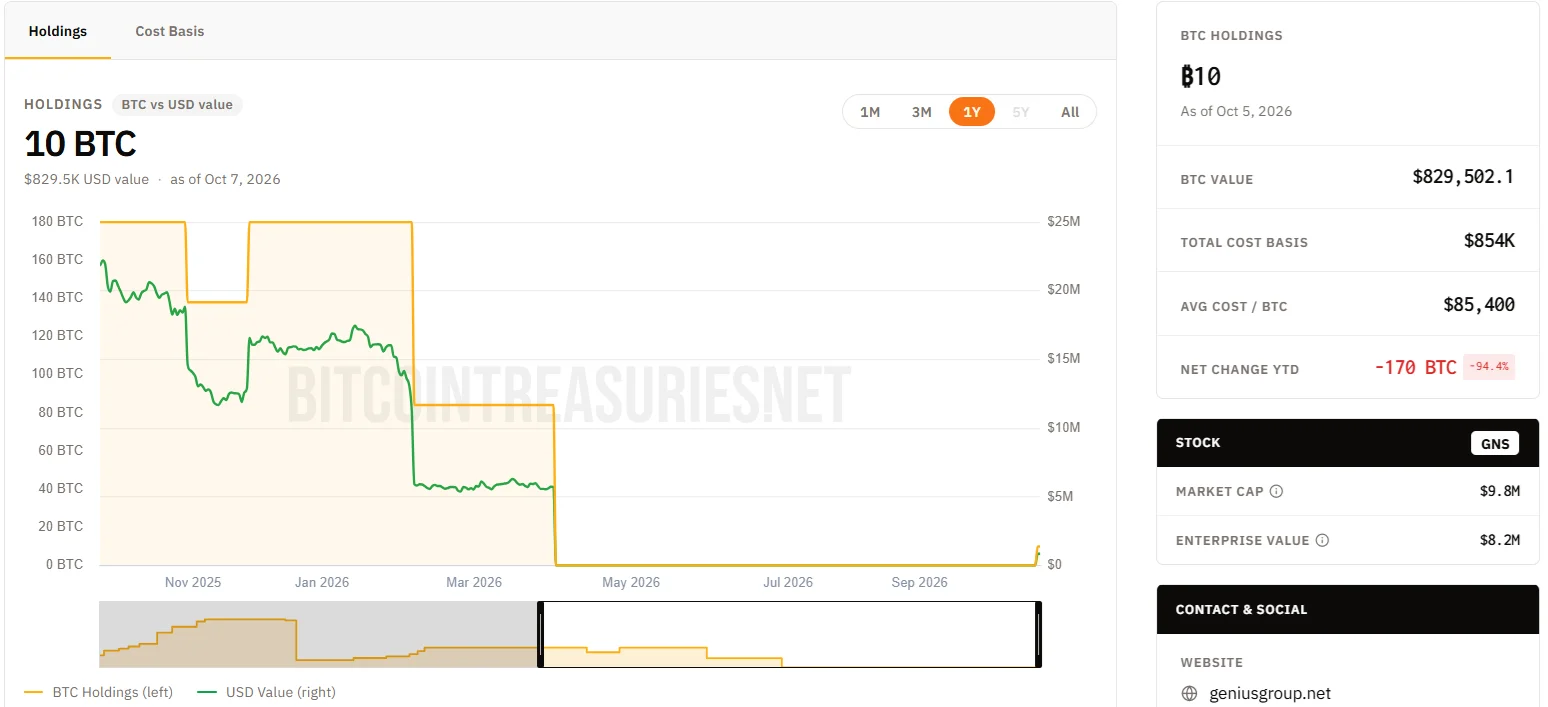Toggle USD Value legend series
The image size is (1548, 707).
267,692
